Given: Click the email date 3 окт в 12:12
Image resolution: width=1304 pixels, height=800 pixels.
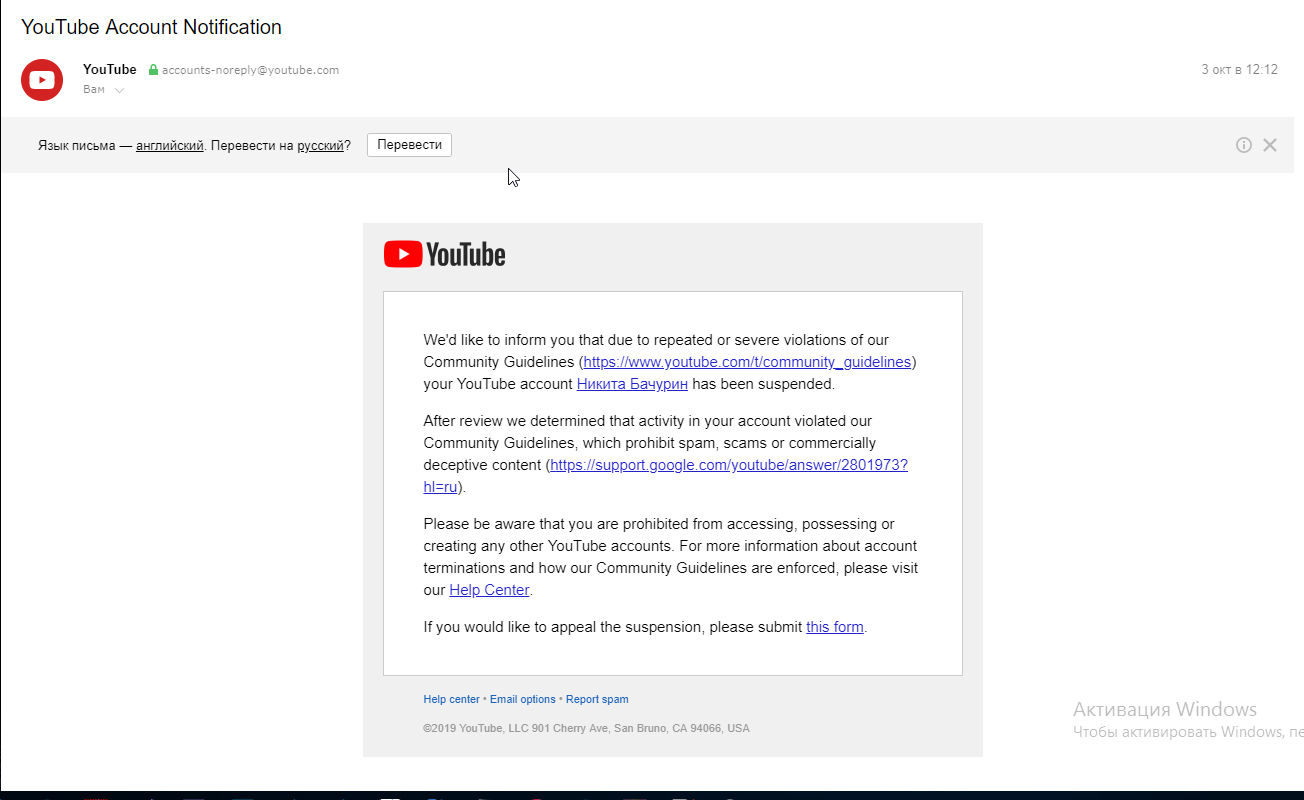Looking at the screenshot, I should point(1240,70).
